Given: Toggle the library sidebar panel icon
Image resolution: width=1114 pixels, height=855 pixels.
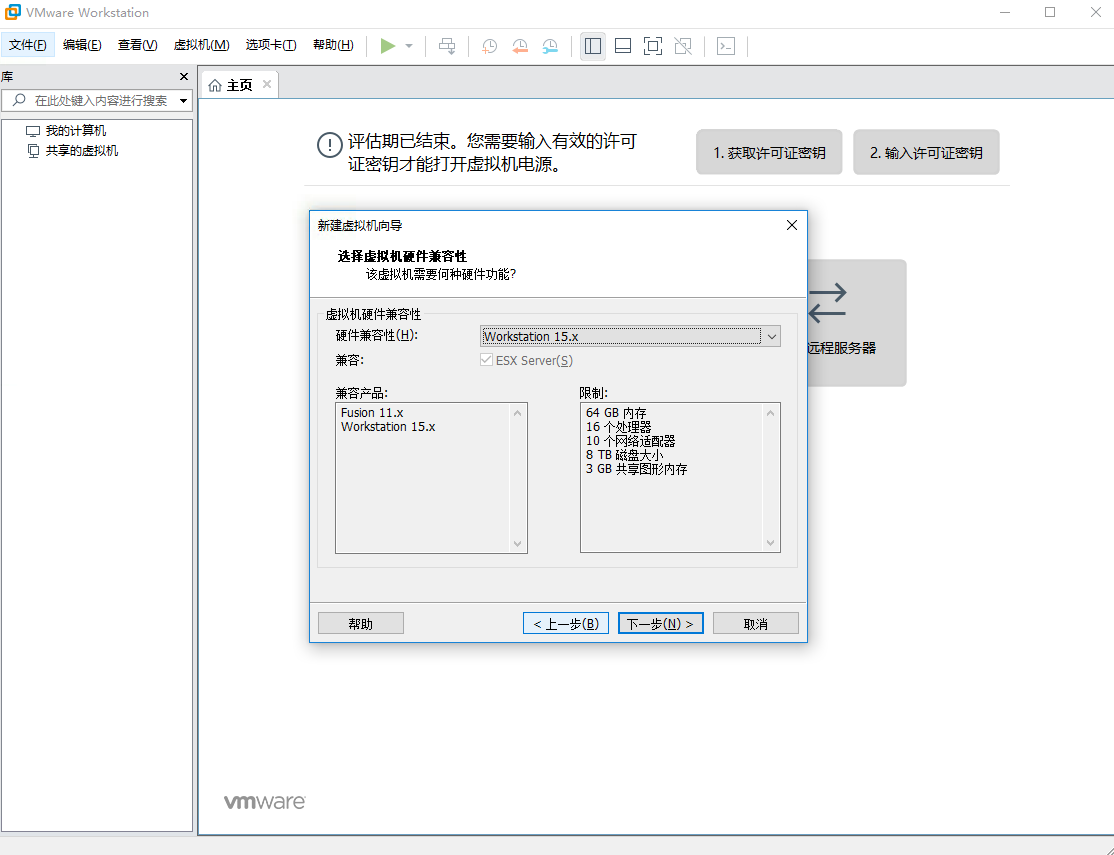Looking at the screenshot, I should [592, 45].
